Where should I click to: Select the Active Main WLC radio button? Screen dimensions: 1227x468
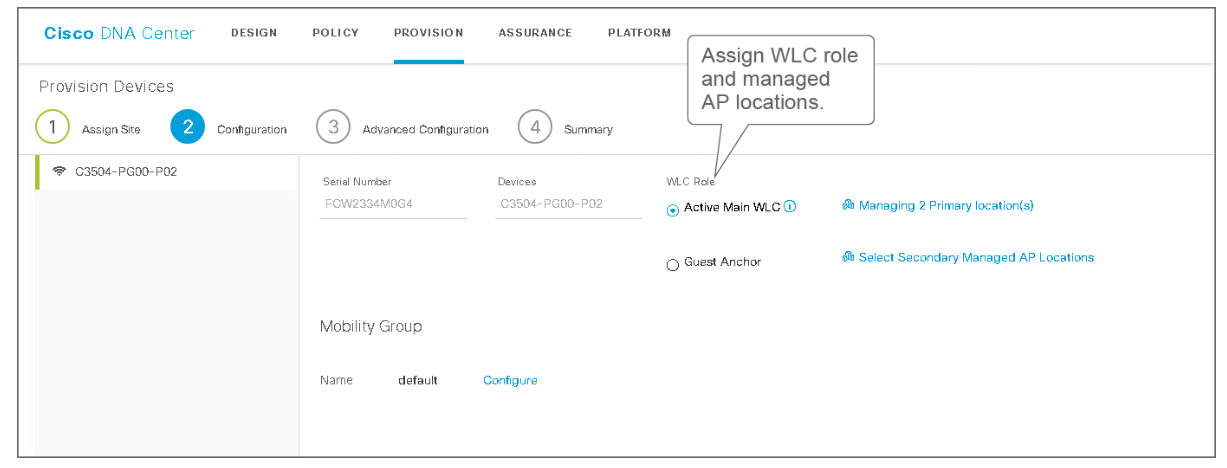pos(673,209)
